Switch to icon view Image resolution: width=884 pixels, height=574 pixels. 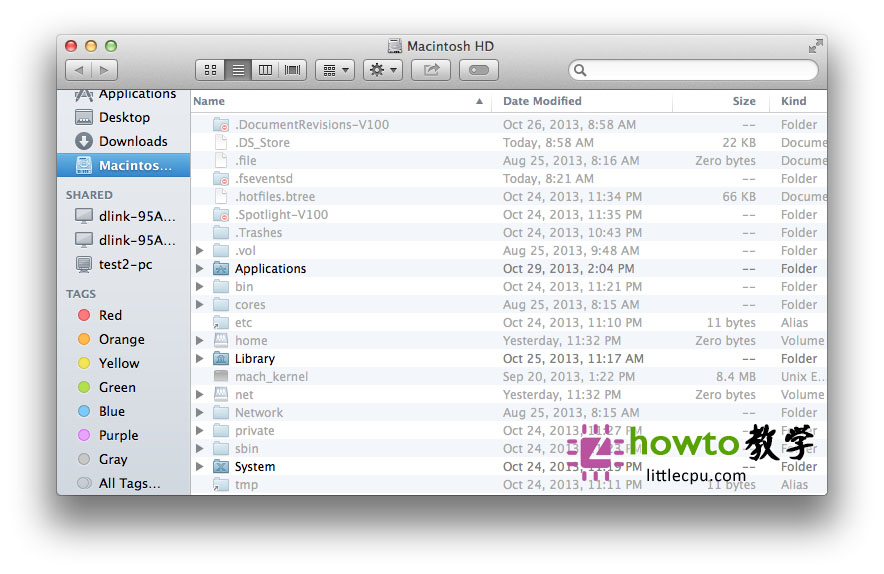click(210, 70)
